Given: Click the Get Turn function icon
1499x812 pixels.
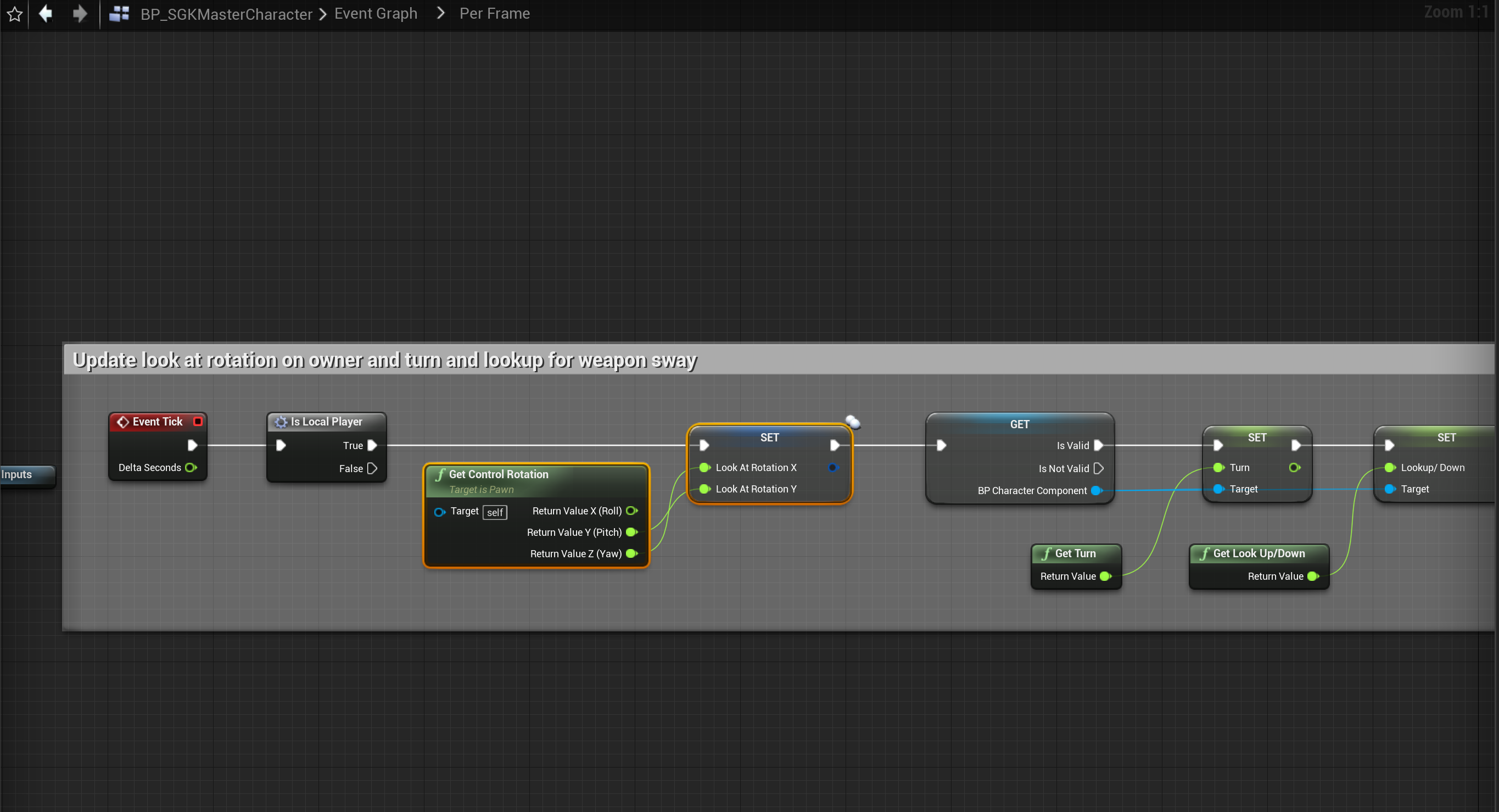Looking at the screenshot, I should click(x=1046, y=554).
